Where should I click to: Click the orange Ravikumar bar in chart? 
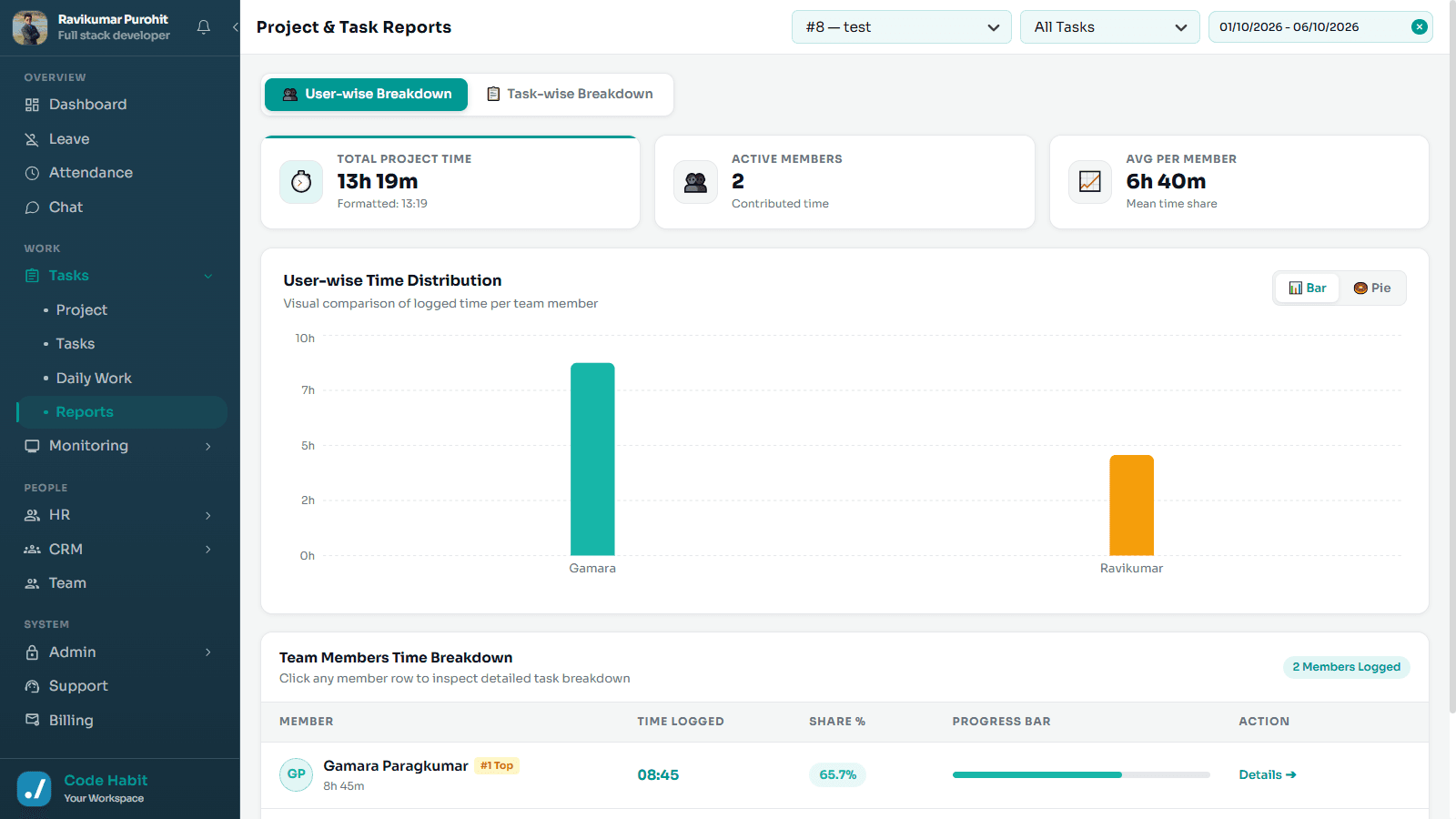pos(1131,505)
